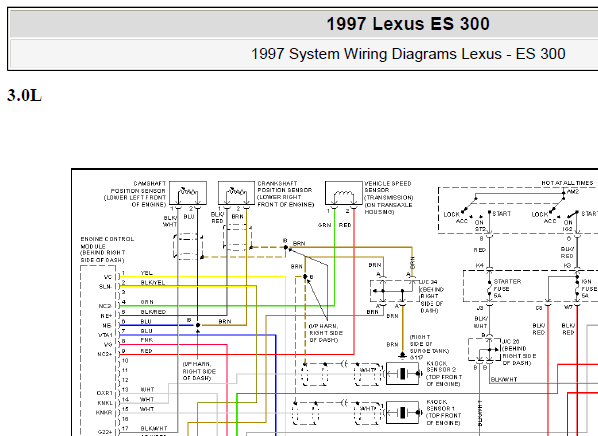Click the "K3" connector label
This screenshot has width=598, height=436.
tap(567, 265)
